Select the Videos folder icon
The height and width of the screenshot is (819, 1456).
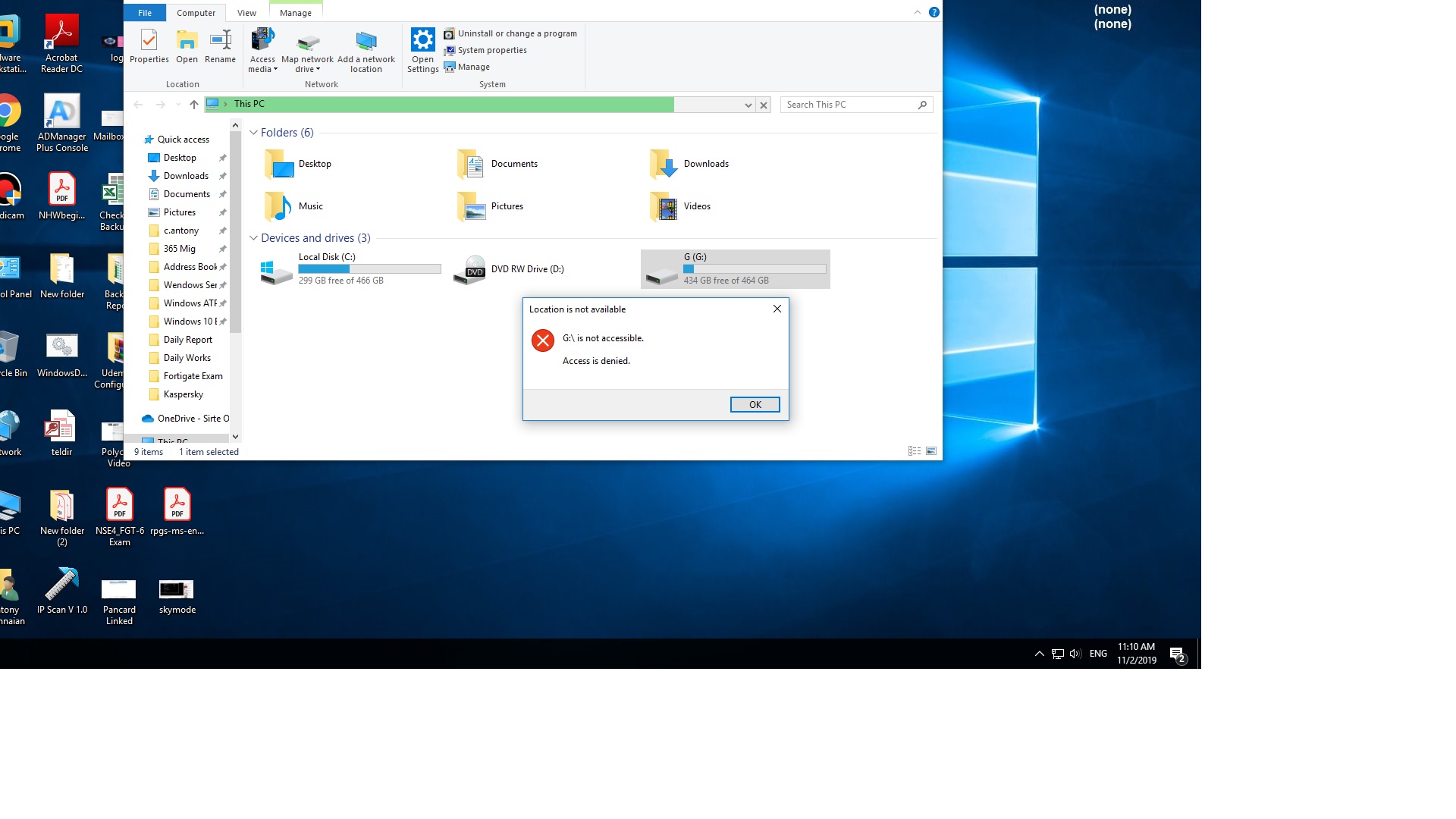click(x=664, y=206)
